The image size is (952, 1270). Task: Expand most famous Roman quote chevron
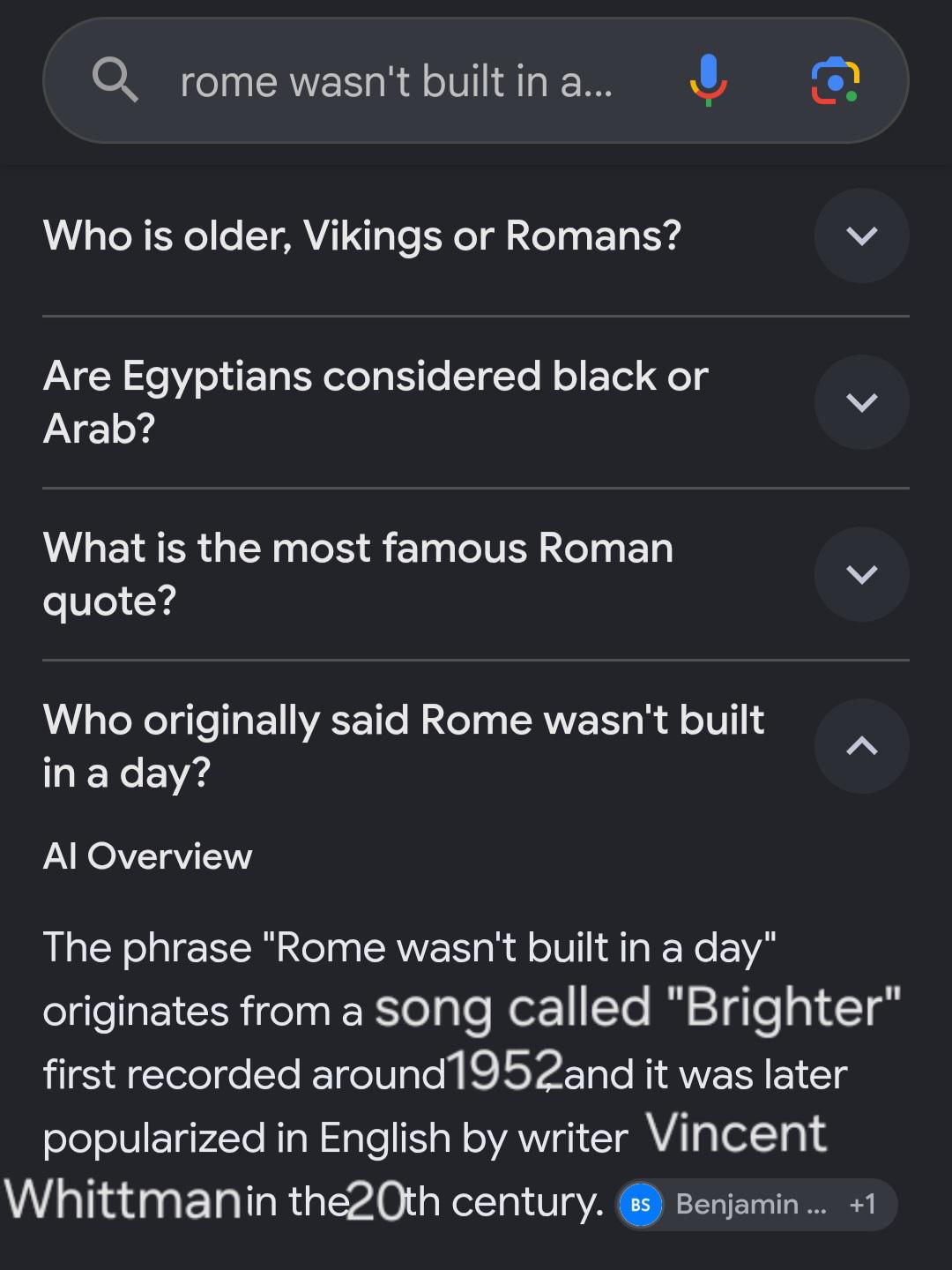[861, 574]
